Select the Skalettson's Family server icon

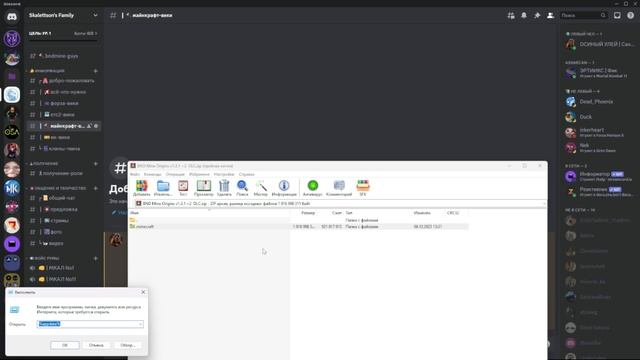(12, 95)
